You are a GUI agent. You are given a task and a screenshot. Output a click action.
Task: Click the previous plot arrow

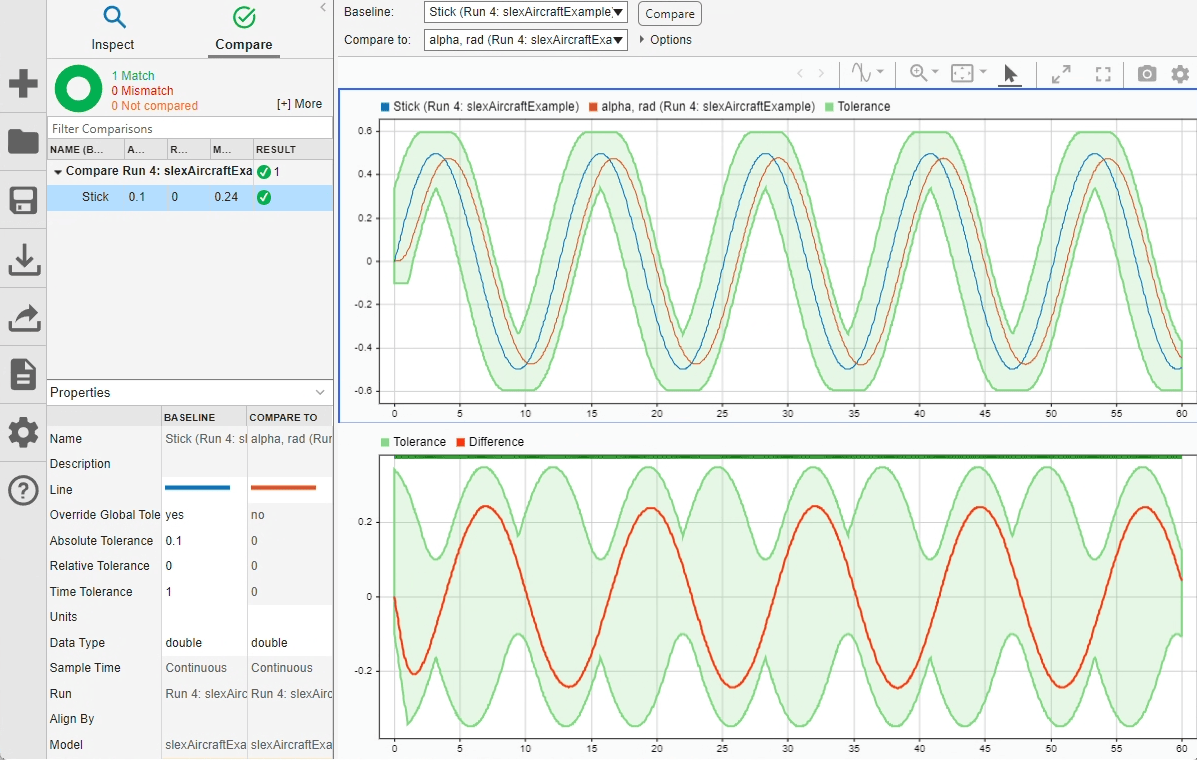pyautogui.click(x=799, y=73)
